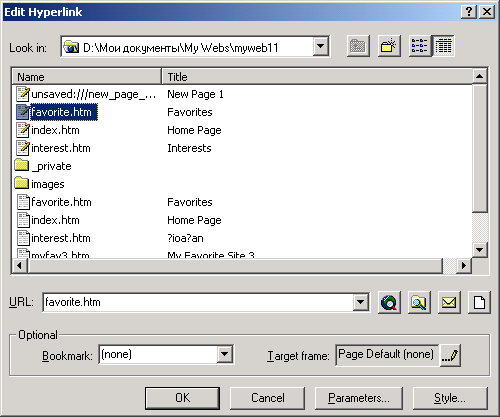This screenshot has height=417, width=500.
Task: Switch to List view icon
Action: 420,46
